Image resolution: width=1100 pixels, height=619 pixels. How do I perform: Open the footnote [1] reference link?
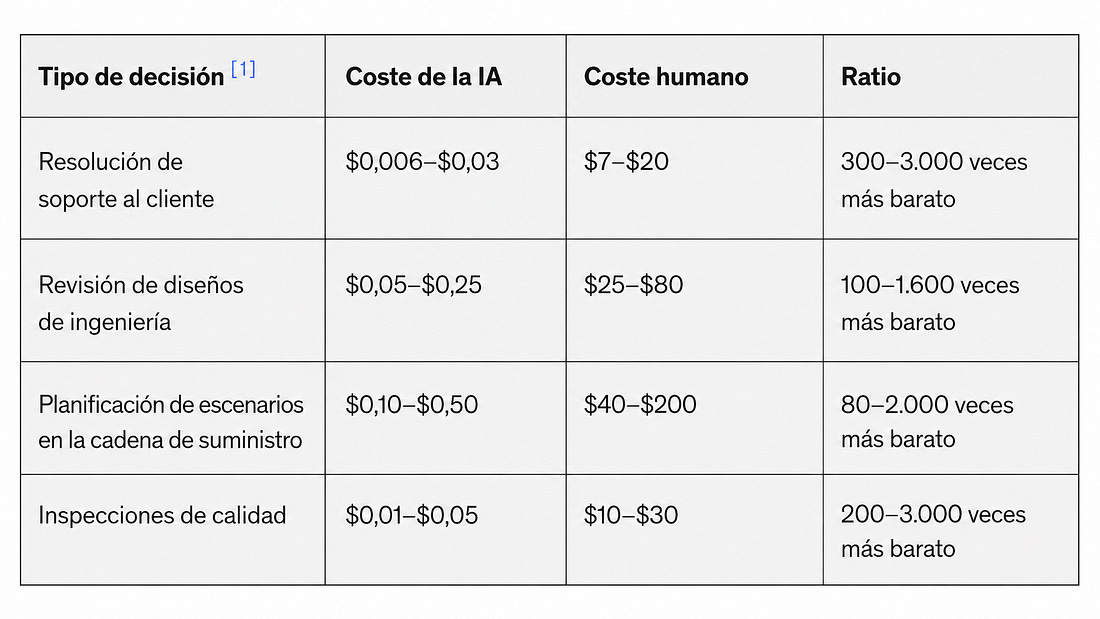243,69
